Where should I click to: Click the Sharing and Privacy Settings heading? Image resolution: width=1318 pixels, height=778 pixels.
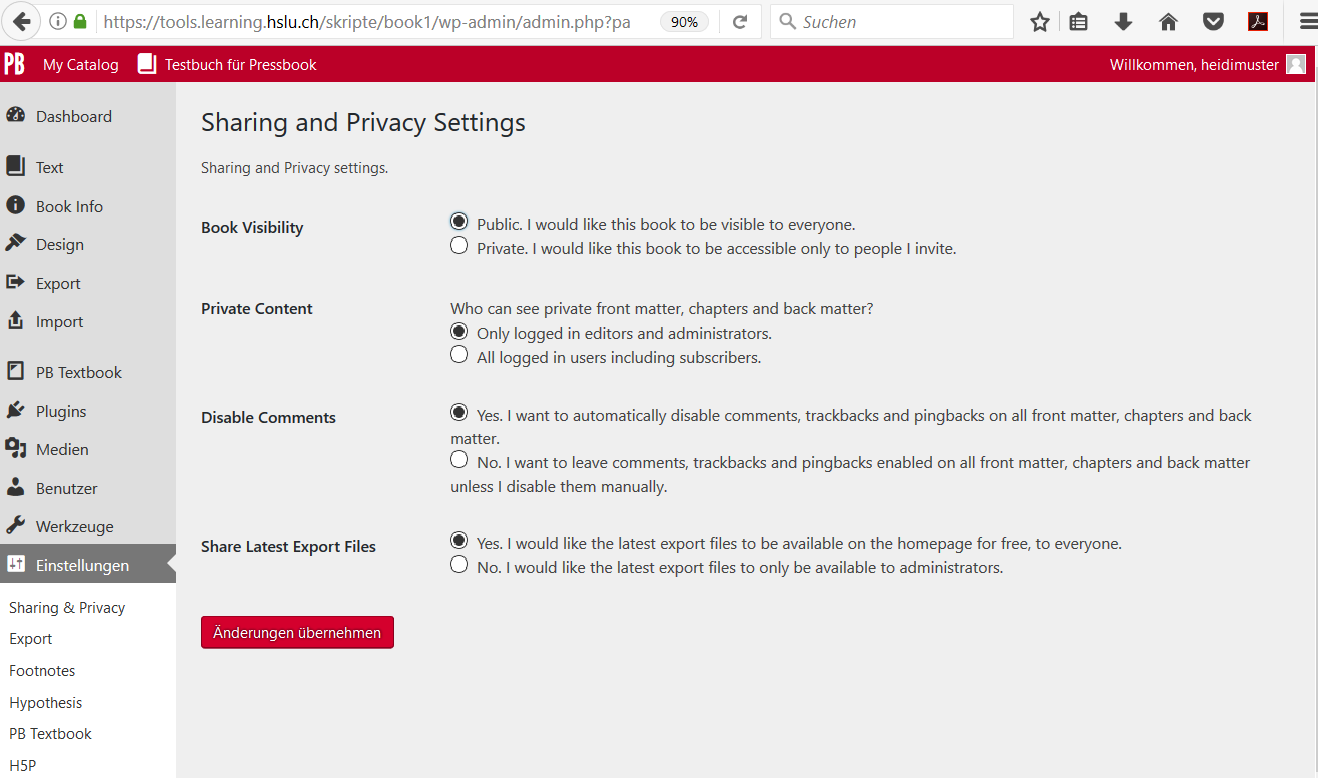[363, 122]
